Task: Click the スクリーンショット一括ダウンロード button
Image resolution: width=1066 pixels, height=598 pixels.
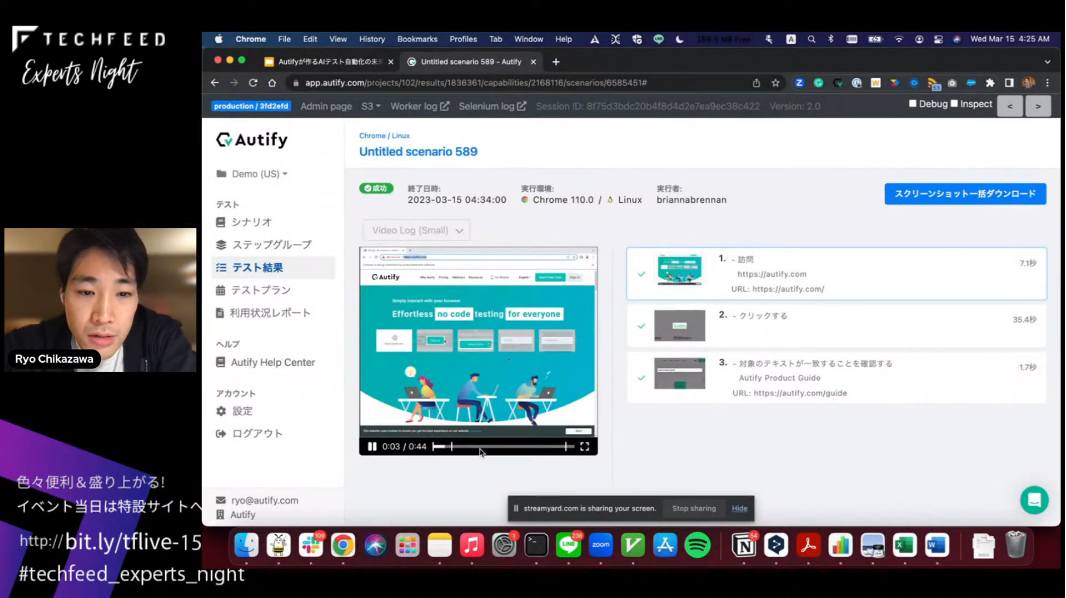Action: coord(965,194)
